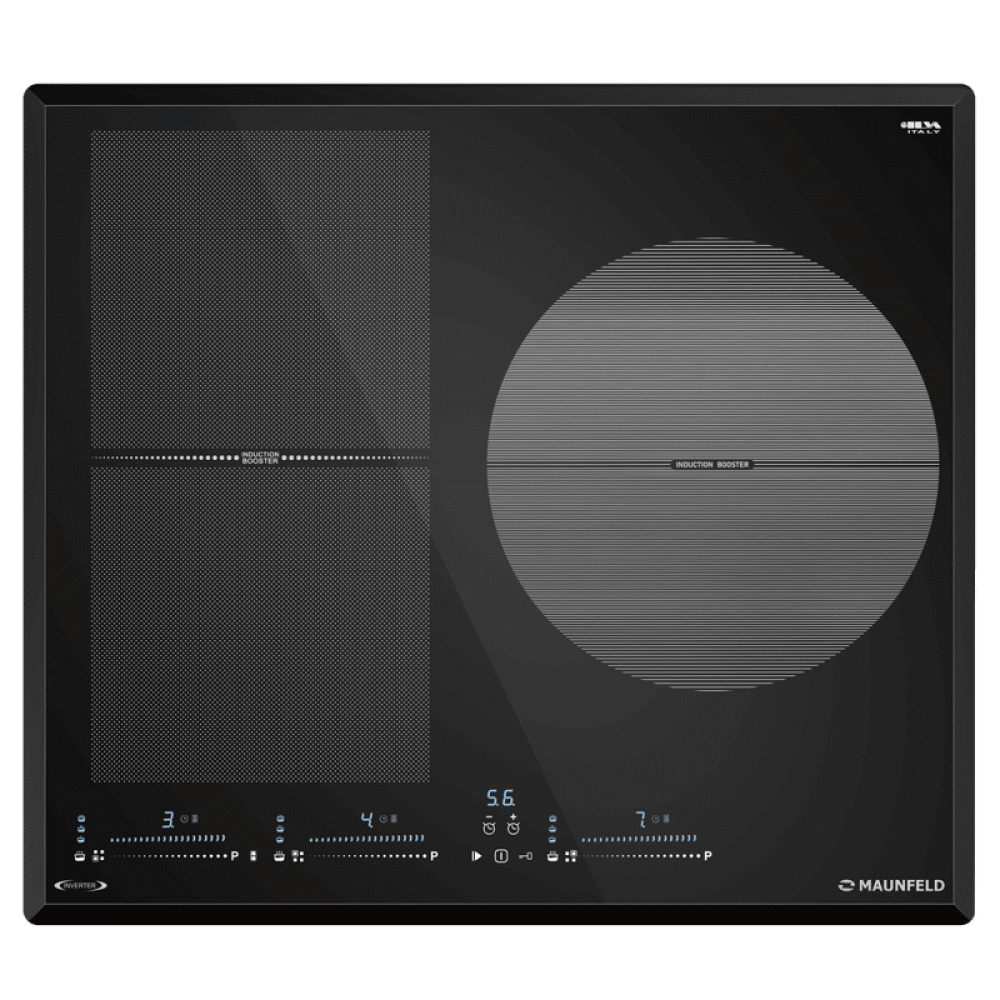The width and height of the screenshot is (1000, 1000).
Task: Tap the left zone selection grid icon
Action: pos(98,856)
